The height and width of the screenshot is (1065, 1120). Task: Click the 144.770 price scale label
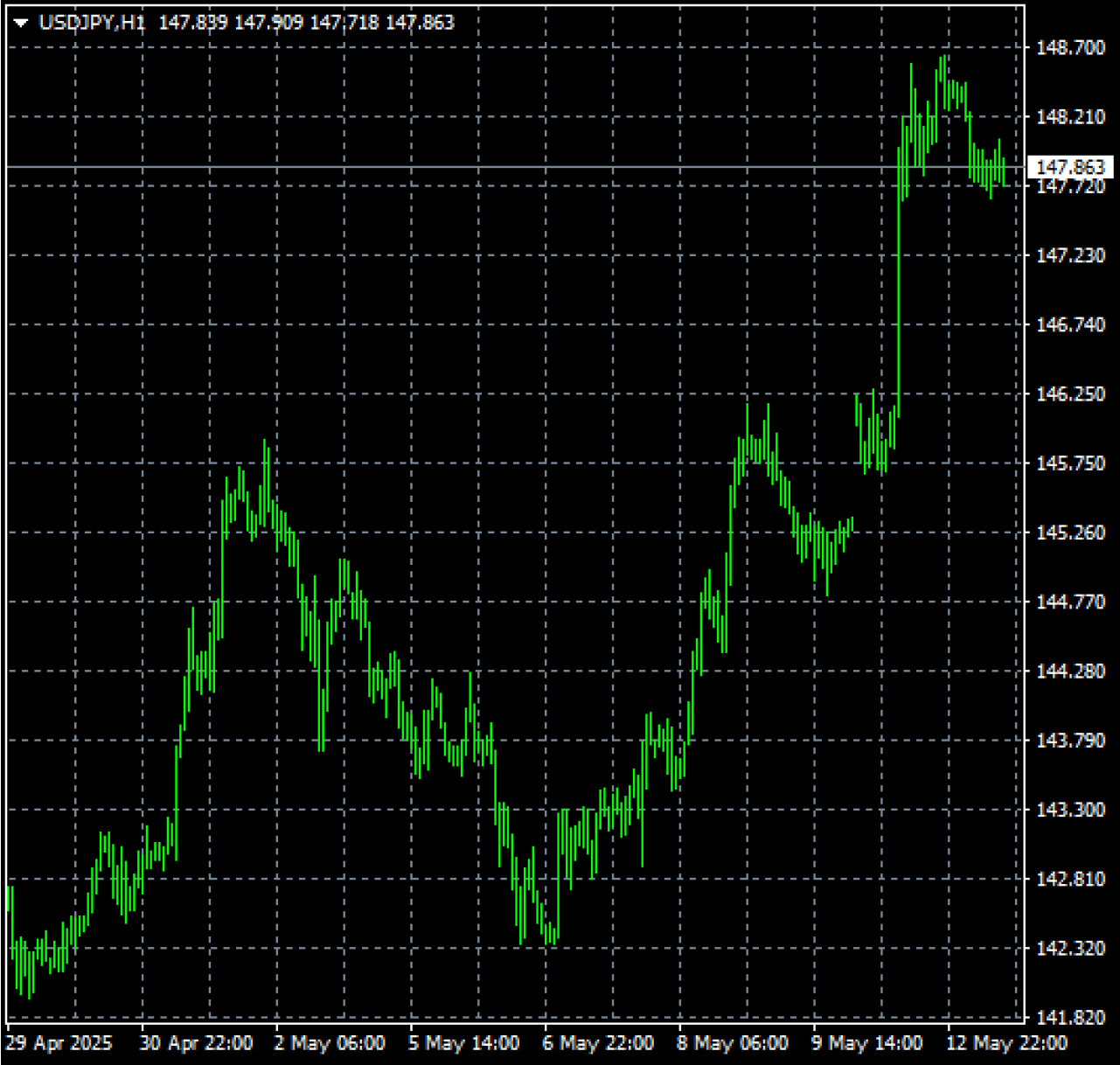tap(1070, 602)
